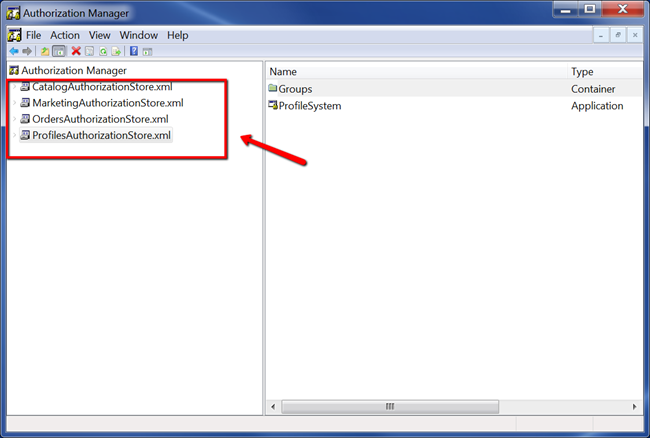Click the Authorization Manager root node icon
The image size is (650, 438).
click(14, 70)
